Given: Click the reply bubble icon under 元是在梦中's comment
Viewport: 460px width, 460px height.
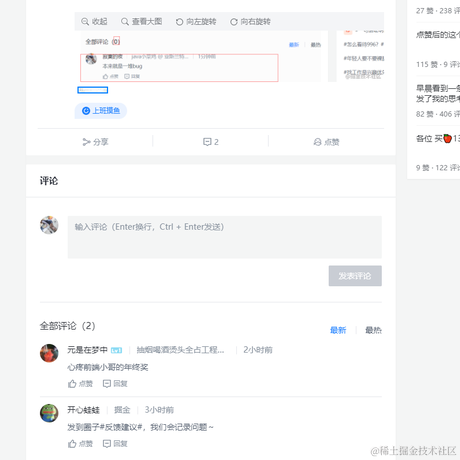Looking at the screenshot, I should point(107,384).
